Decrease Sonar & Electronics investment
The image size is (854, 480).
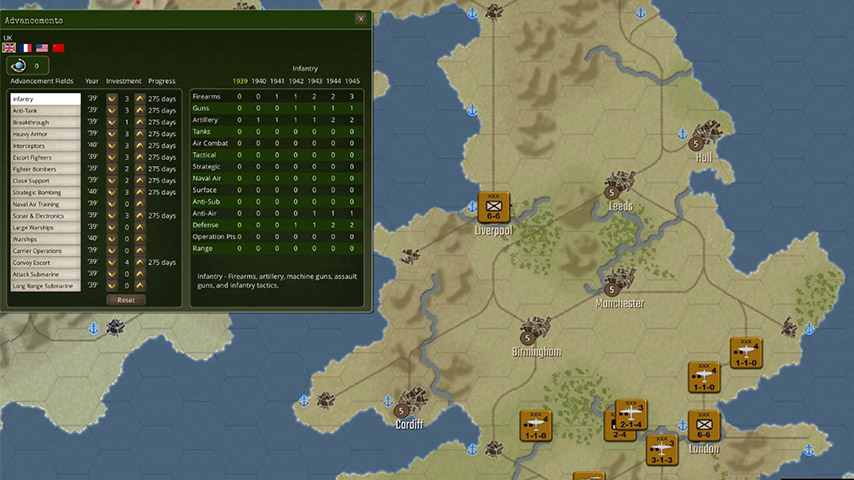tap(112, 216)
